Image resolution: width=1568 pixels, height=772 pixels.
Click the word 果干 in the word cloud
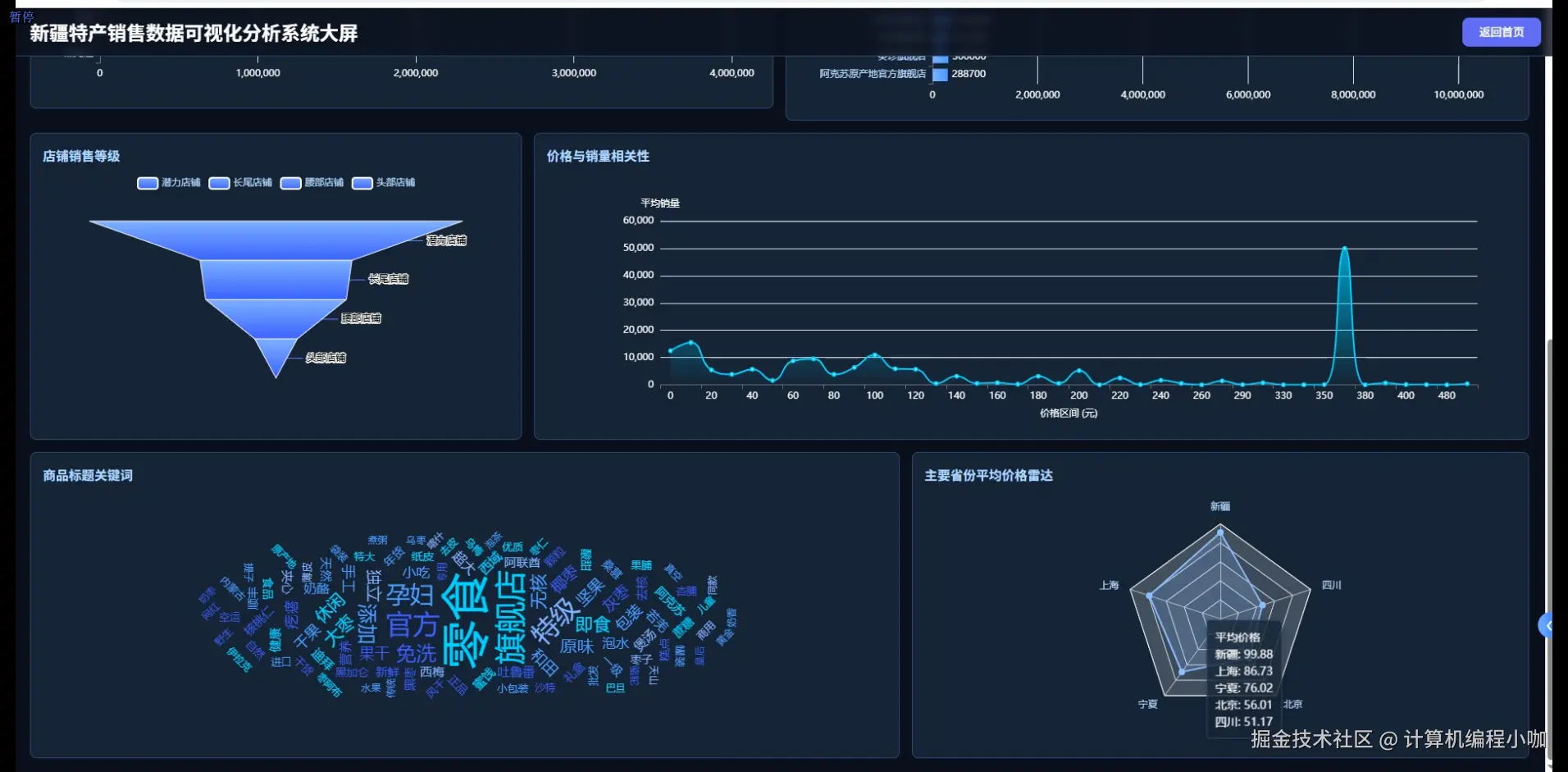pyautogui.click(x=374, y=653)
